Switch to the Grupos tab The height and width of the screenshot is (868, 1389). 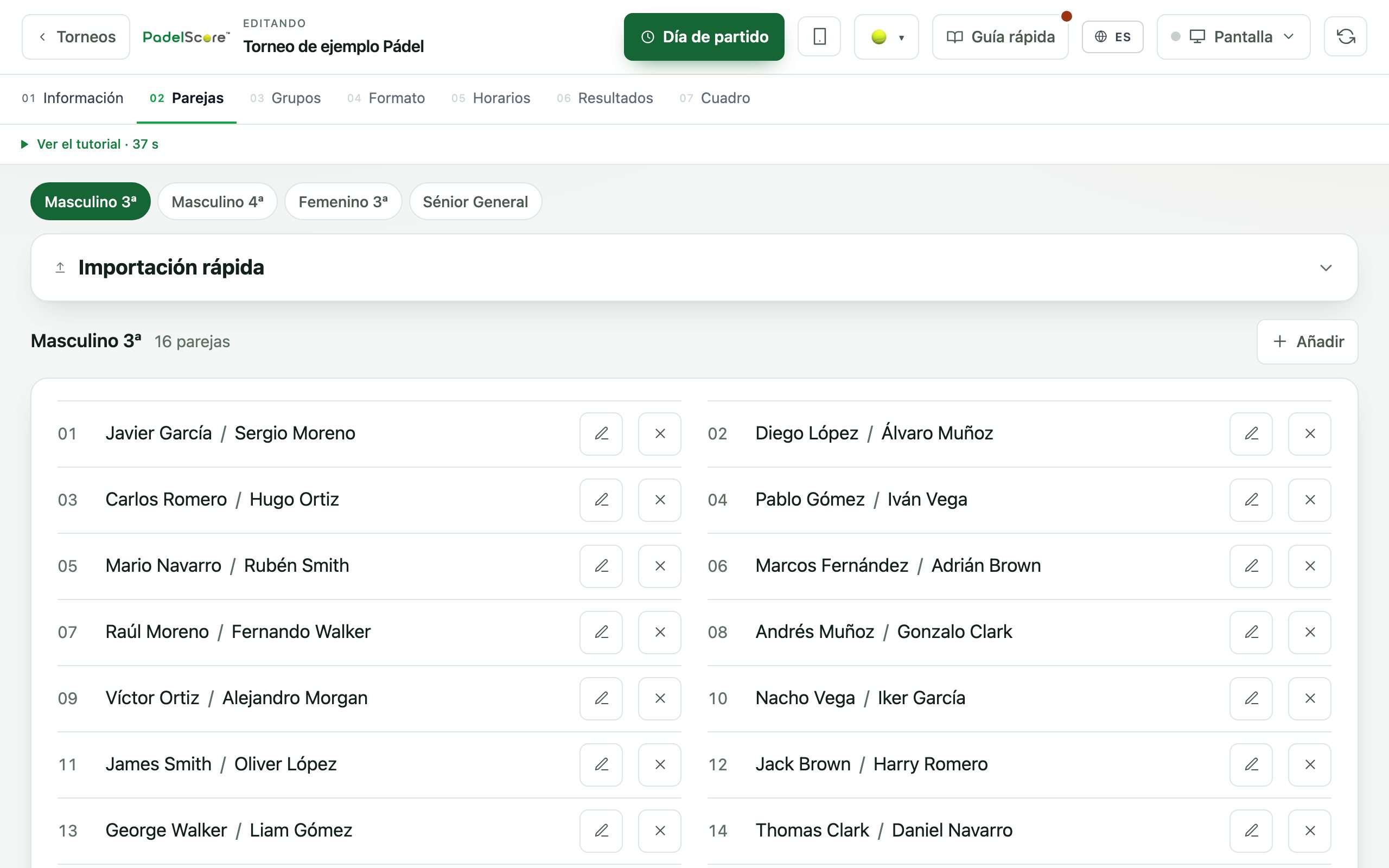click(285, 98)
